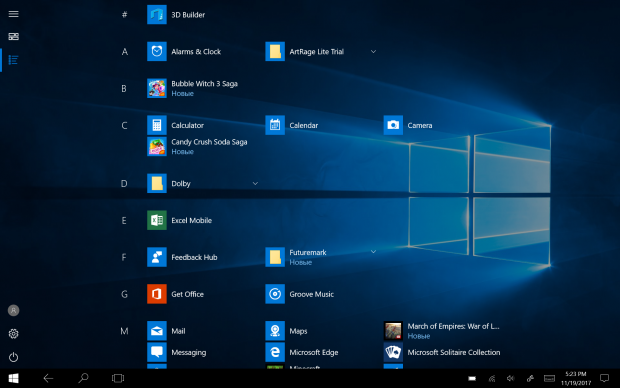Select the letter B group header
The height and width of the screenshot is (388, 620).
pos(124,89)
